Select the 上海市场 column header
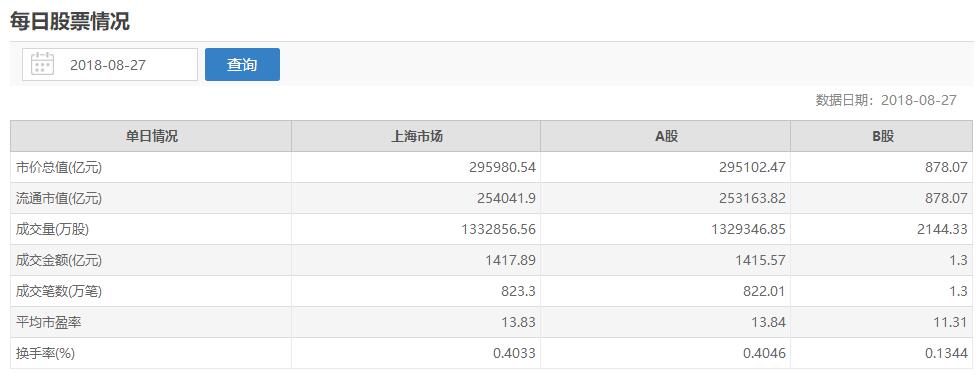The height and width of the screenshot is (380, 980). click(x=416, y=136)
